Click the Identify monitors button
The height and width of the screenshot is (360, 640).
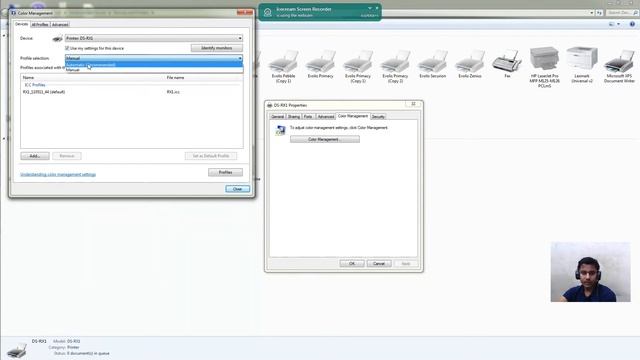click(217, 48)
